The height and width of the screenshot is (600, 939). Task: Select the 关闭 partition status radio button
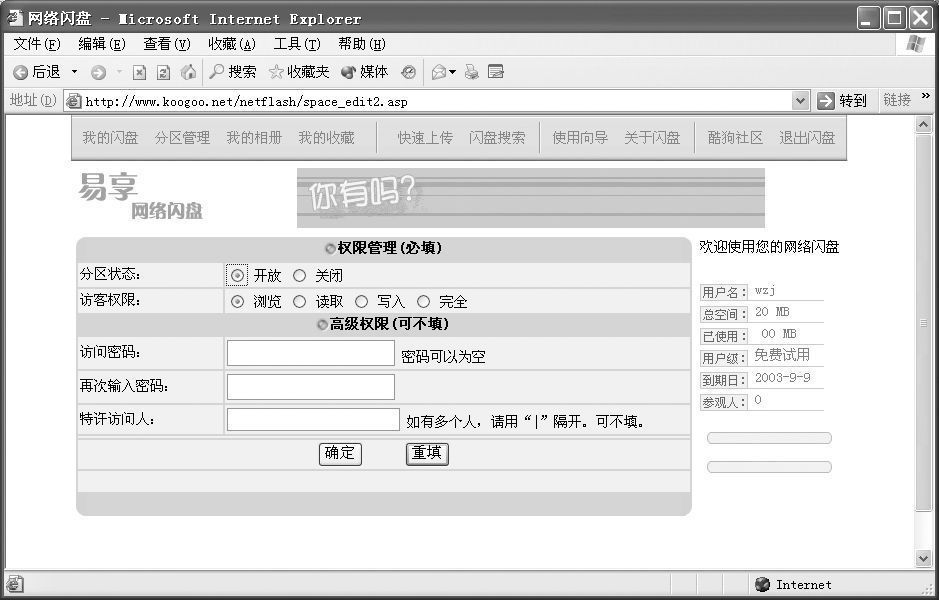(299, 276)
